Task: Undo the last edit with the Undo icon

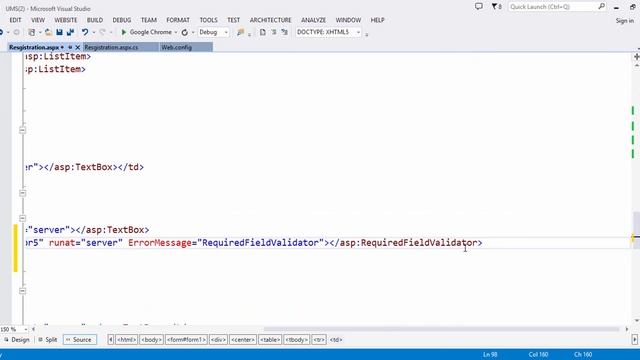Action: [84, 32]
